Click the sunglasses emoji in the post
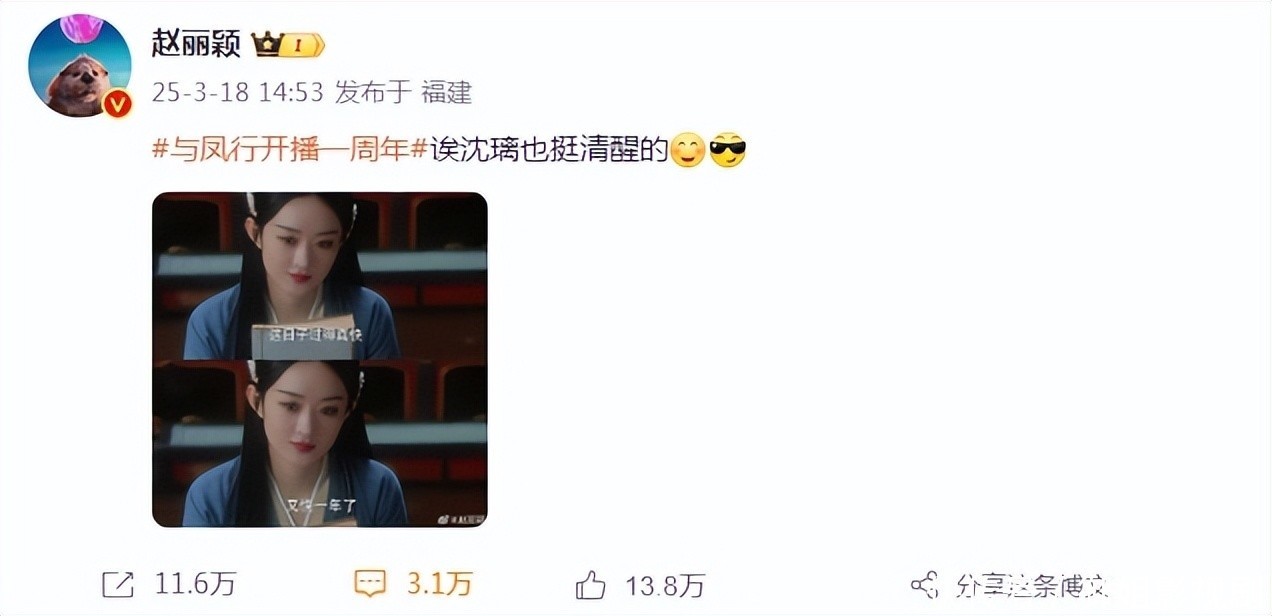Image resolution: width=1272 pixels, height=616 pixels. coord(728,152)
